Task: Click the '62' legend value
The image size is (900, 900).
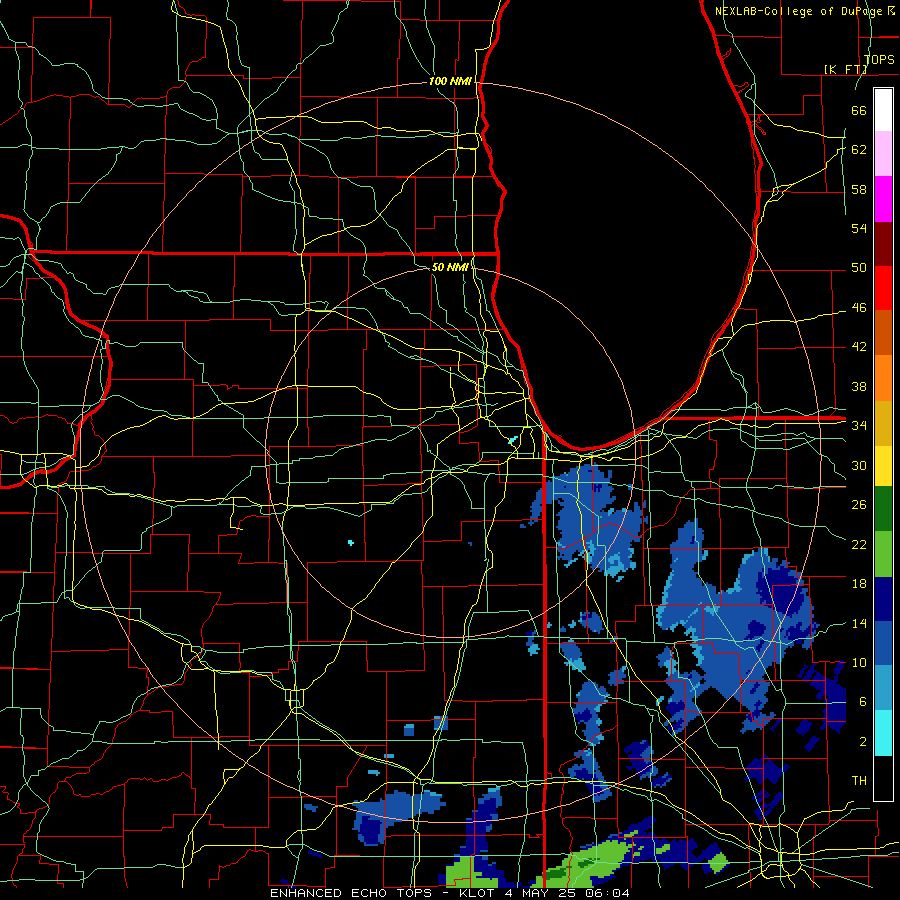Action: click(x=859, y=150)
